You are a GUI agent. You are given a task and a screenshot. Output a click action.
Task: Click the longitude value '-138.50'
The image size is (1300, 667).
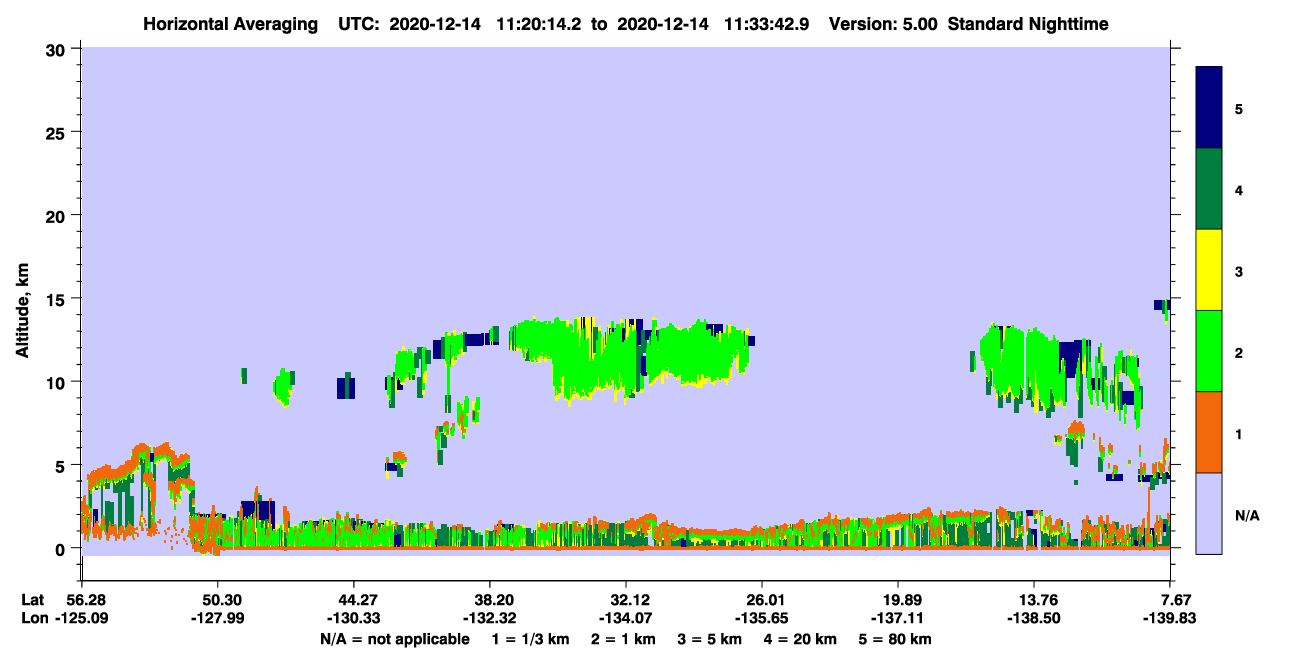1034,618
